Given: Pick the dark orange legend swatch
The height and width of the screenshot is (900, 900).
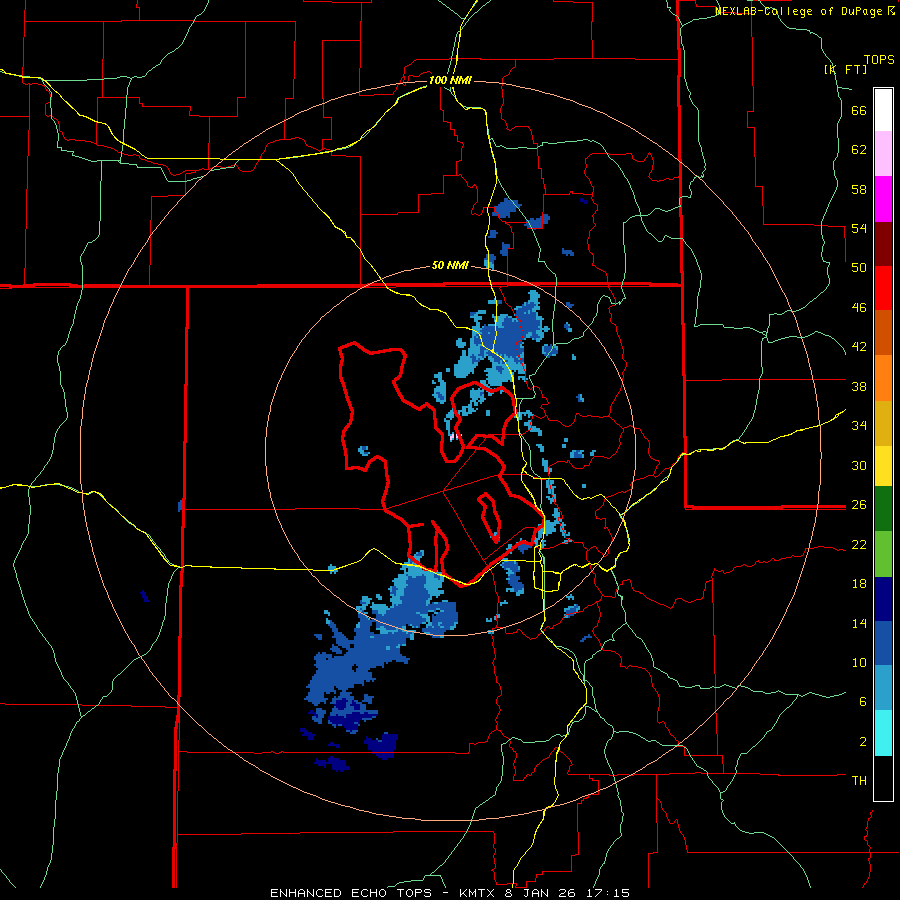Looking at the screenshot, I should pyautogui.click(x=883, y=332).
